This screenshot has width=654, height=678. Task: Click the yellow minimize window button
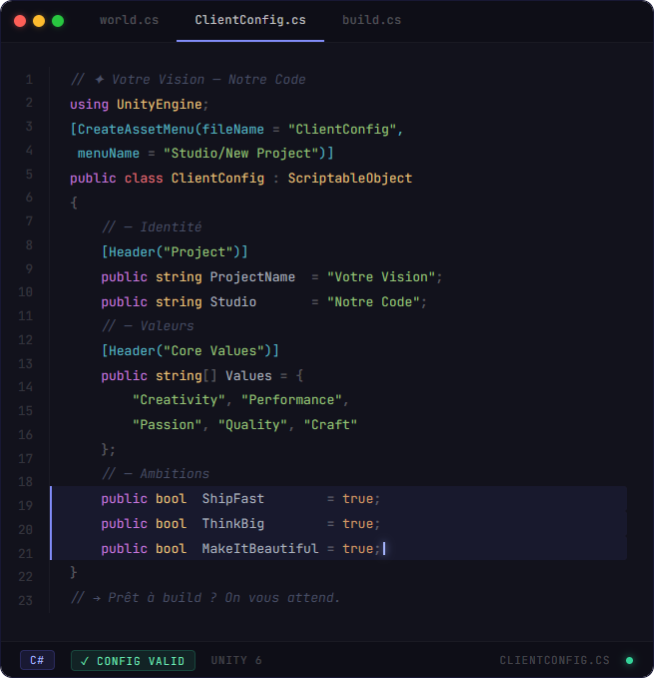point(39,20)
